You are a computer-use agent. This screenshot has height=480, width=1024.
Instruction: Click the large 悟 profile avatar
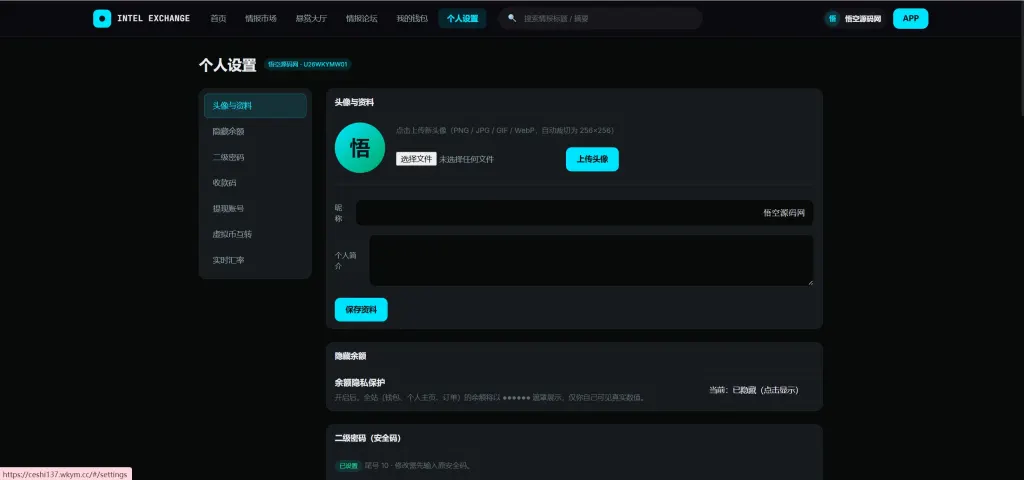point(360,148)
